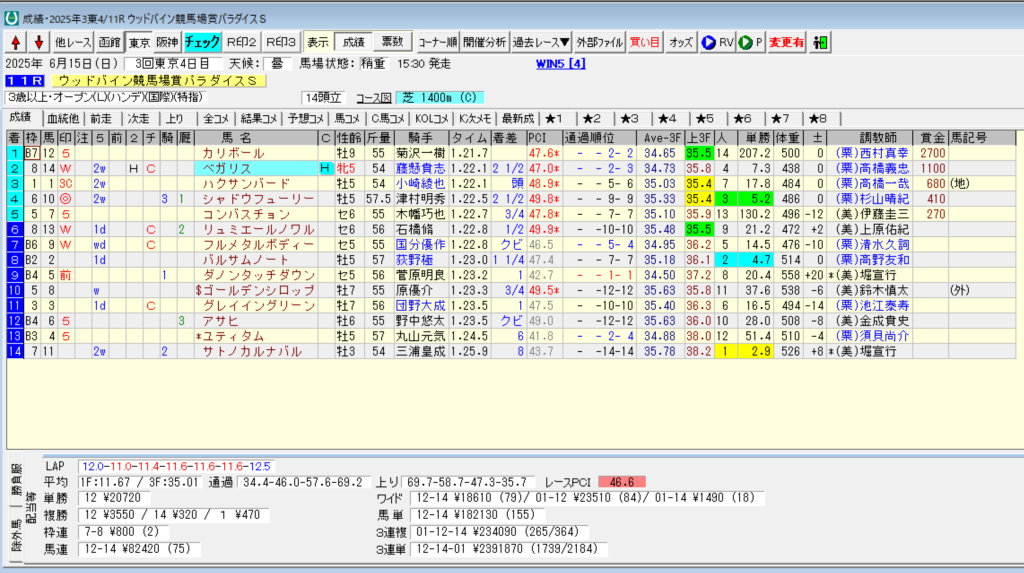Open the 全コメ tab

(x=216, y=118)
